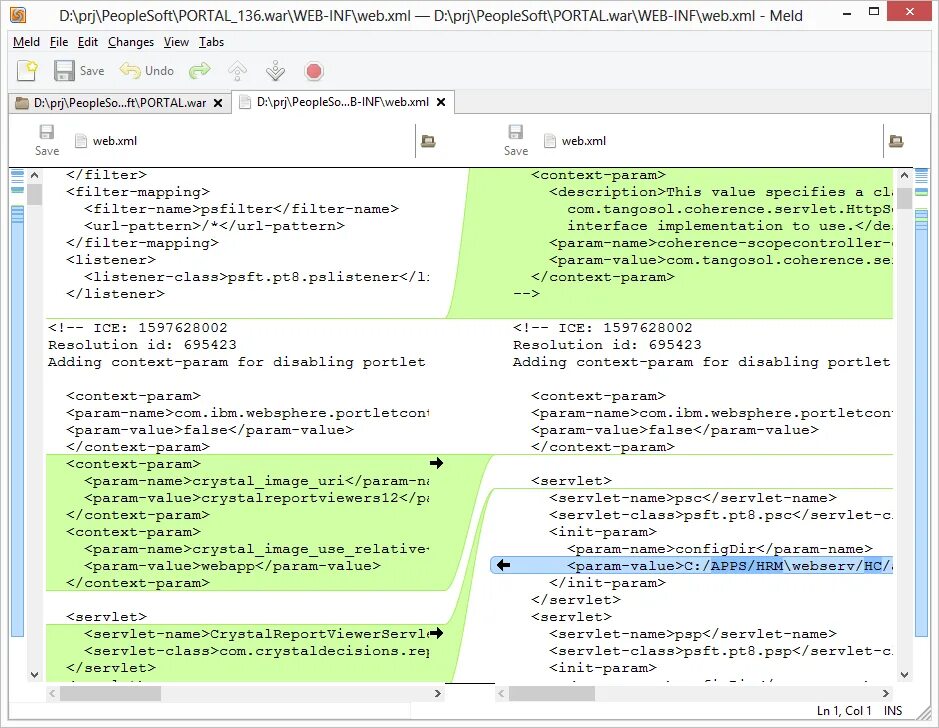Screen dimensions: 939x728
Task: Click the upward merge-all chevron icon
Action: point(236,70)
